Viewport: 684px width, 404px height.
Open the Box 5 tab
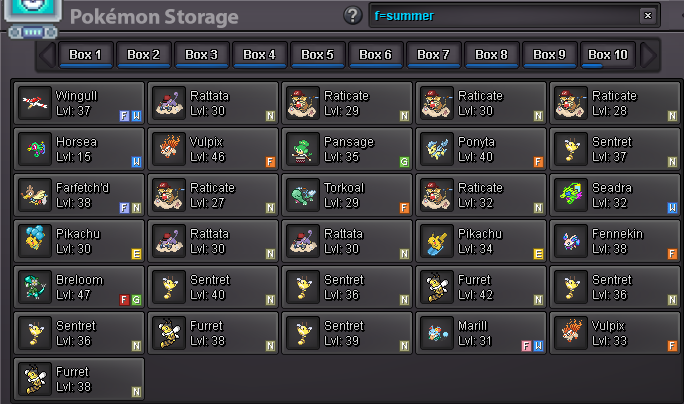(x=318, y=55)
